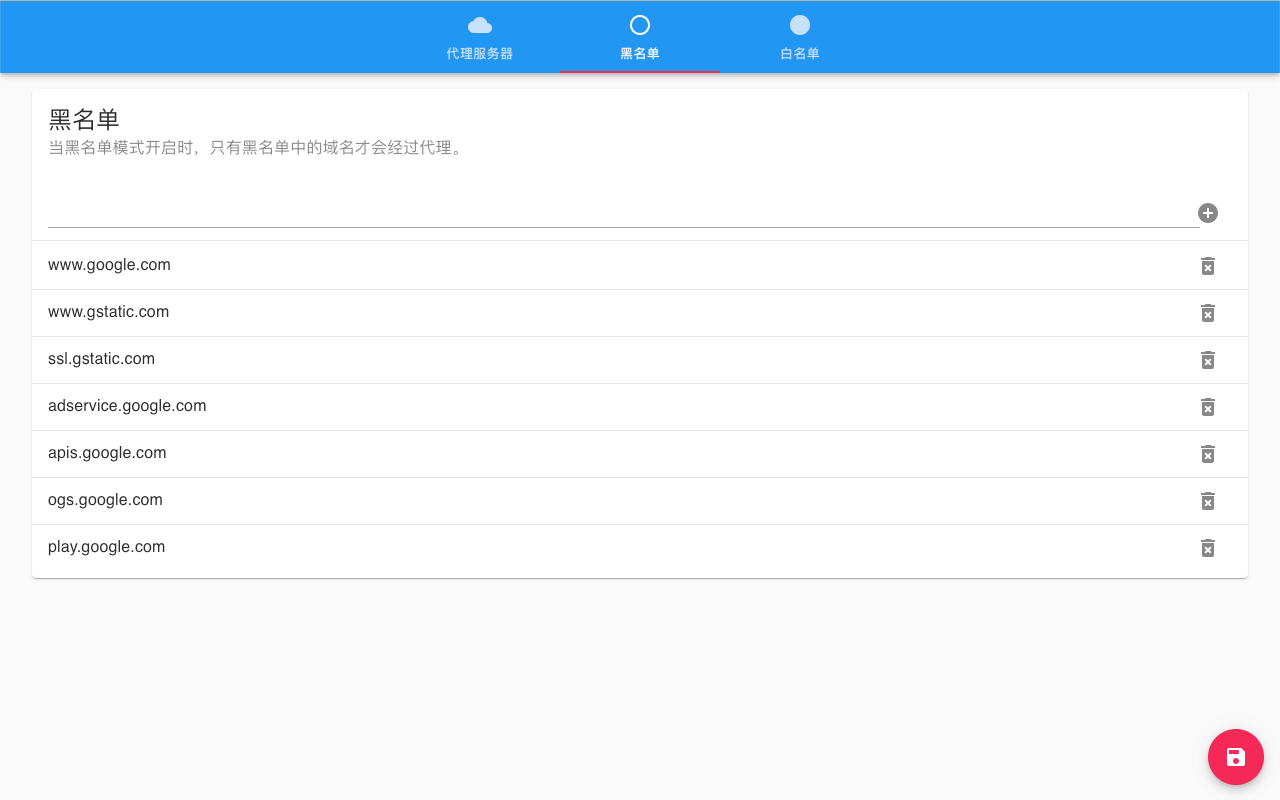Delete the apis.google.com entry
The image size is (1280, 800).
coord(1207,454)
